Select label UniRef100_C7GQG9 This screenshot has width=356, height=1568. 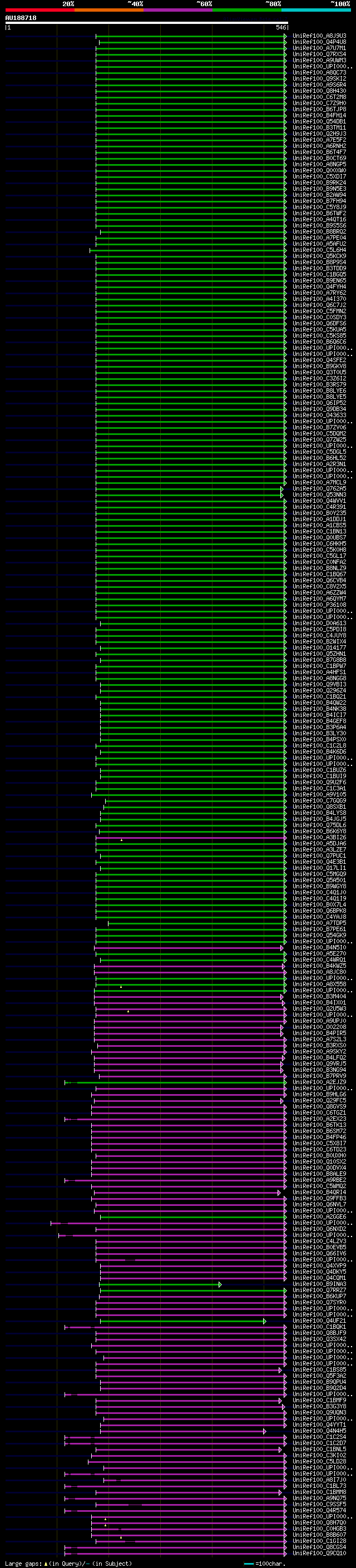coord(319,800)
